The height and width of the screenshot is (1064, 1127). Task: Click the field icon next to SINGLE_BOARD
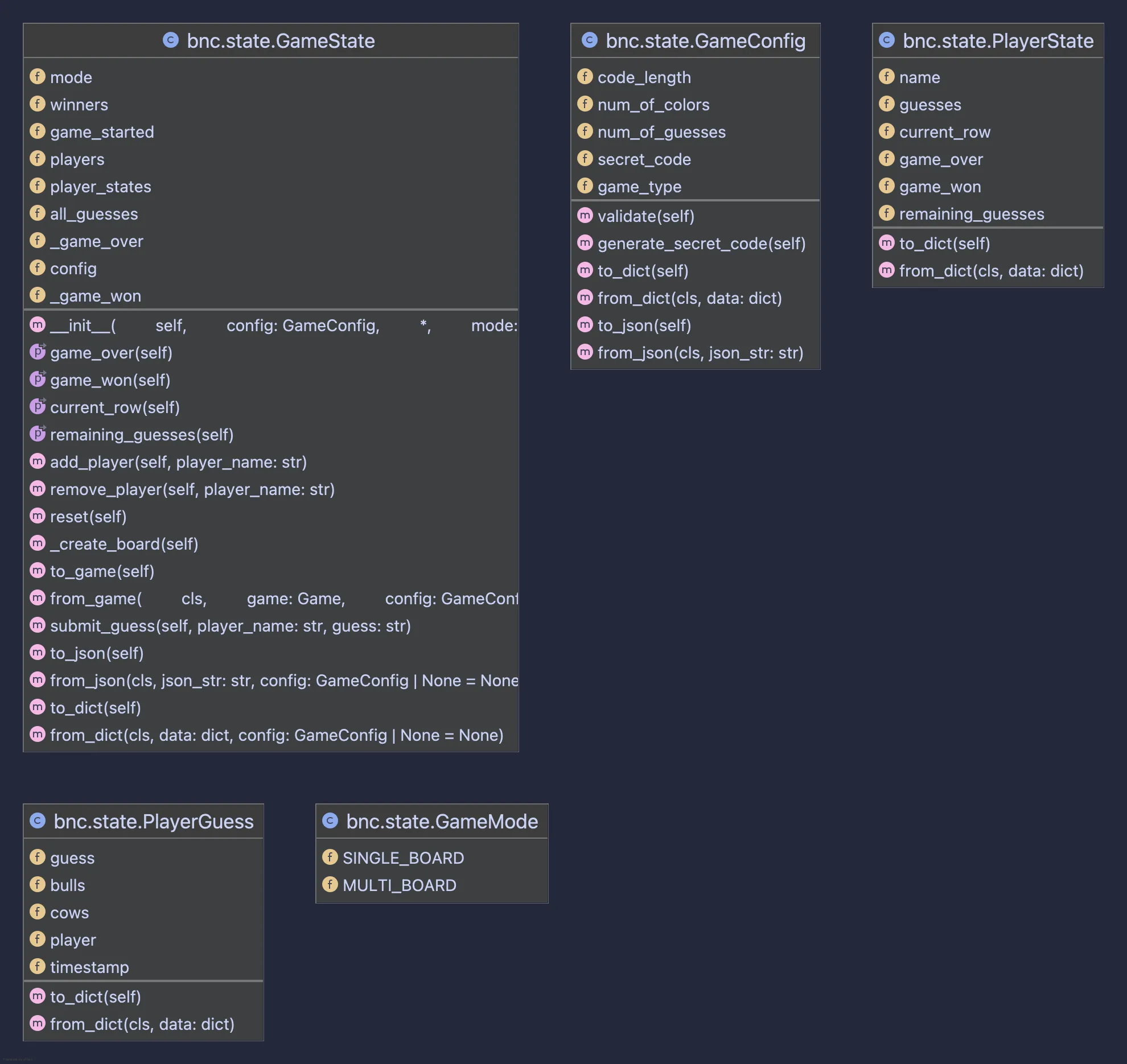coord(330,857)
